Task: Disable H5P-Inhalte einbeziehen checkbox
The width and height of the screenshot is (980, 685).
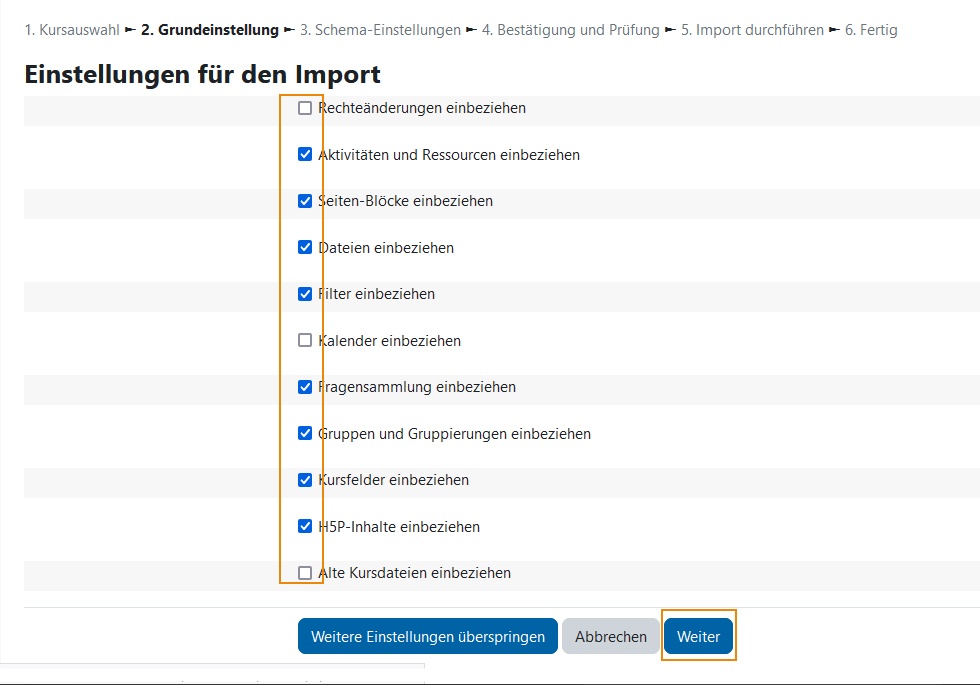Action: 305,527
